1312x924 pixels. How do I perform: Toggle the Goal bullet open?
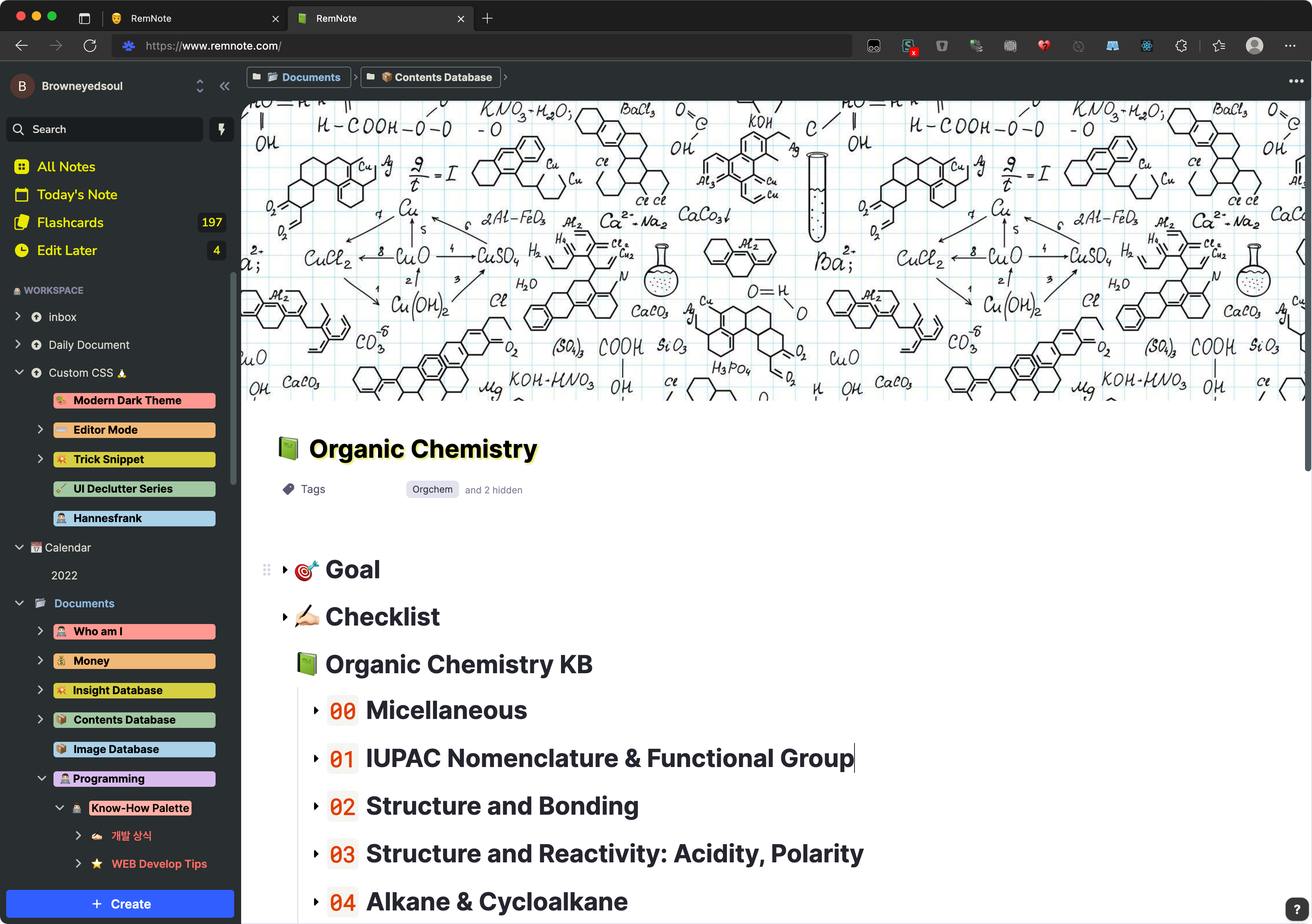pyautogui.click(x=285, y=569)
